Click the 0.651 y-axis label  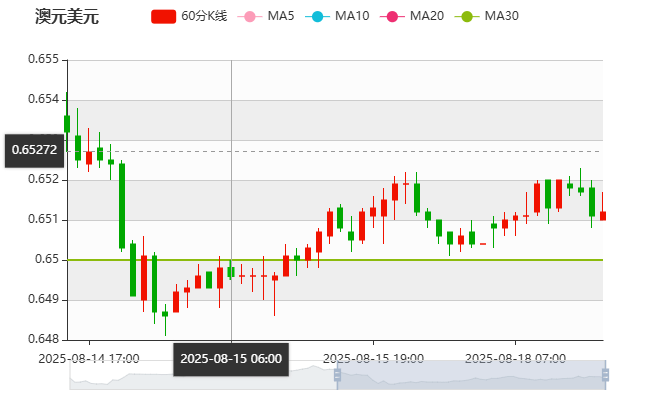[x=44, y=219]
